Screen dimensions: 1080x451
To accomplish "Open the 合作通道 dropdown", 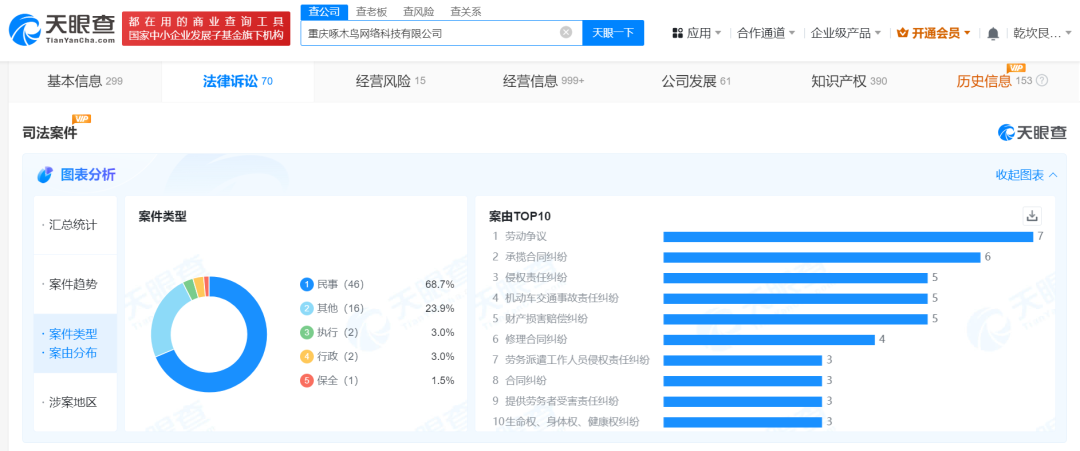I will click(x=766, y=33).
